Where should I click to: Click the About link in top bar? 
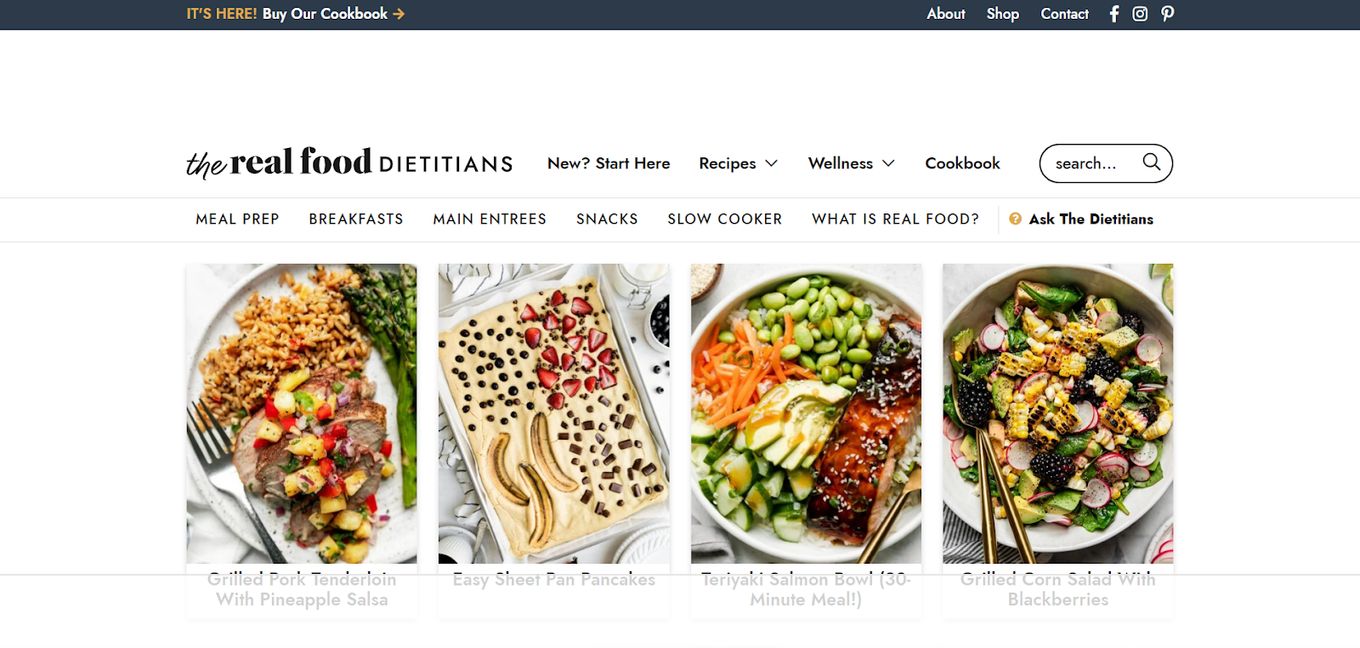(x=946, y=14)
